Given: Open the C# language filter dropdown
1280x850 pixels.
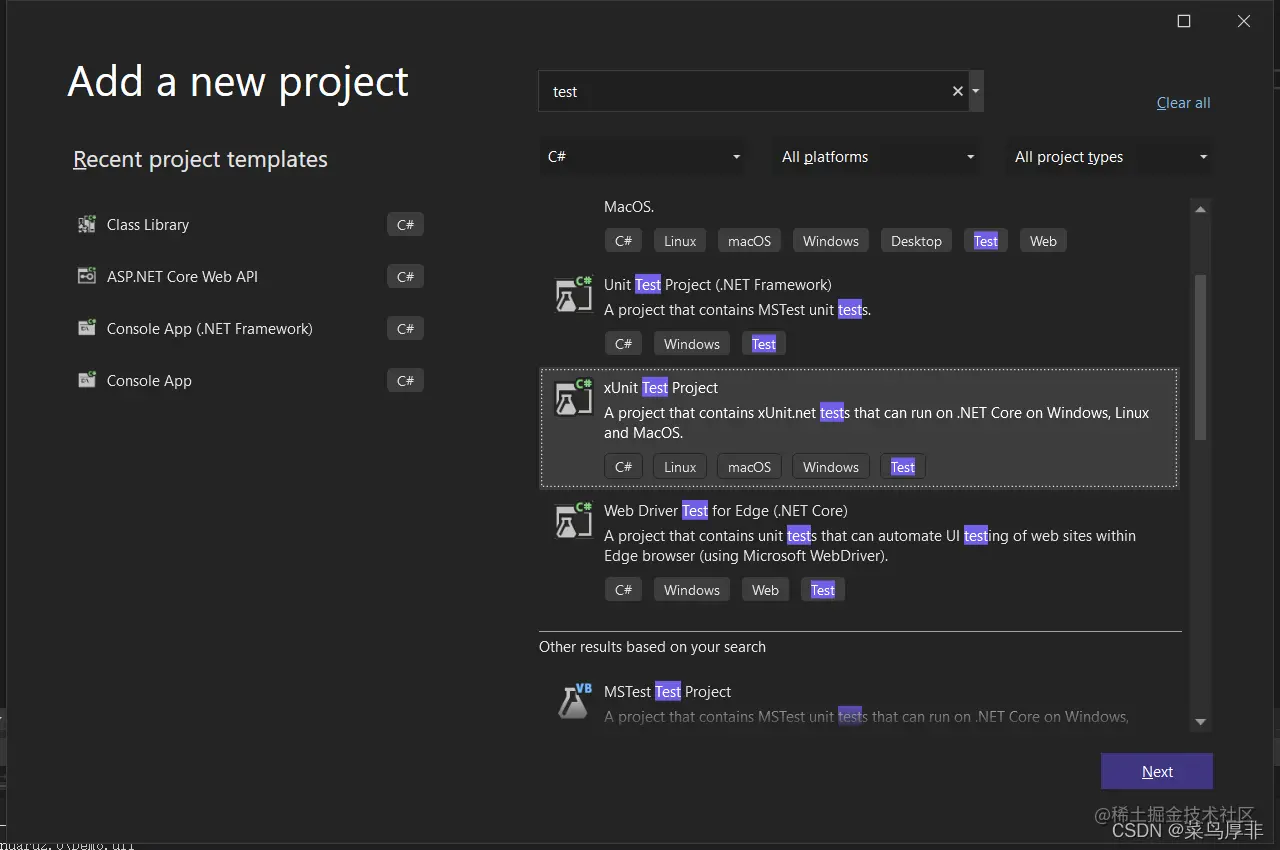Looking at the screenshot, I should tap(643, 157).
